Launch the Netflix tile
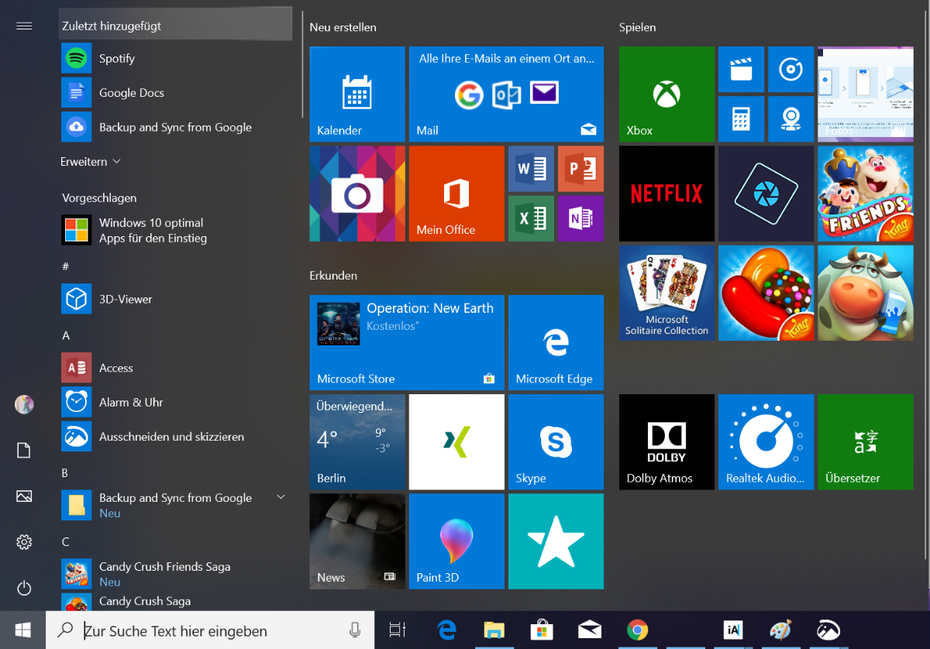Screen dimensions: 930x649 667,193
